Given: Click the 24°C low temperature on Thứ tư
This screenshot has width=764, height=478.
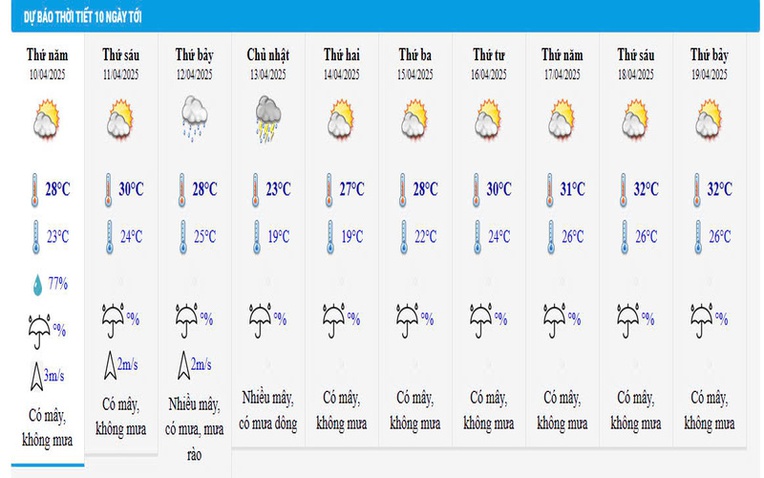Looking at the screenshot, I should tap(499, 237).
